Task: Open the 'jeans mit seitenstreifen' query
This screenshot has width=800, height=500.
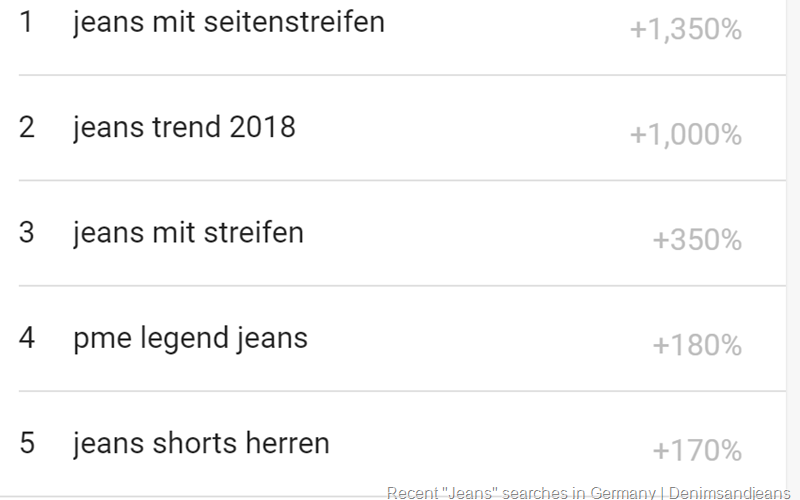Action: pos(228,23)
